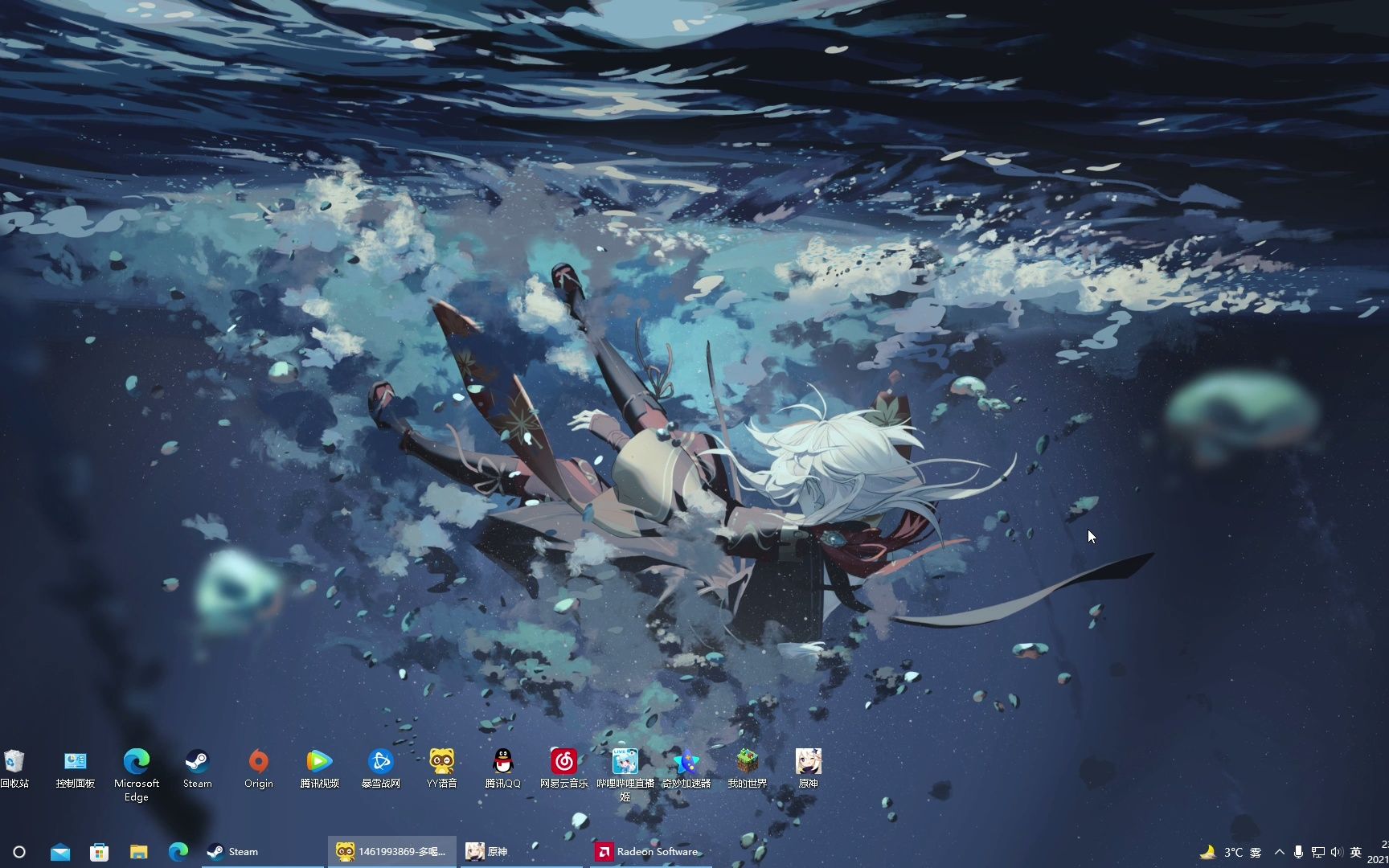Select the 奇妙加速器 desktop shortcut
This screenshot has height=868, width=1389.
(x=686, y=768)
